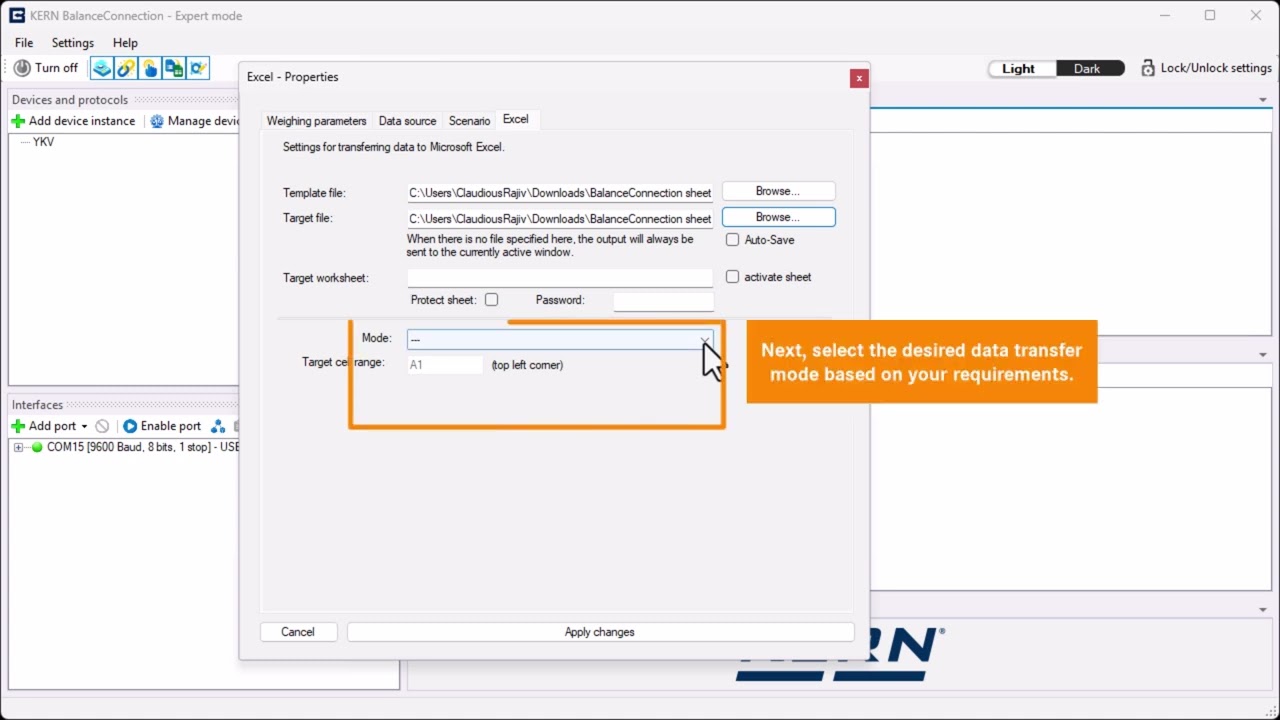1280x720 pixels.
Task: Select the YKV device in the tree
Action: click(x=43, y=142)
